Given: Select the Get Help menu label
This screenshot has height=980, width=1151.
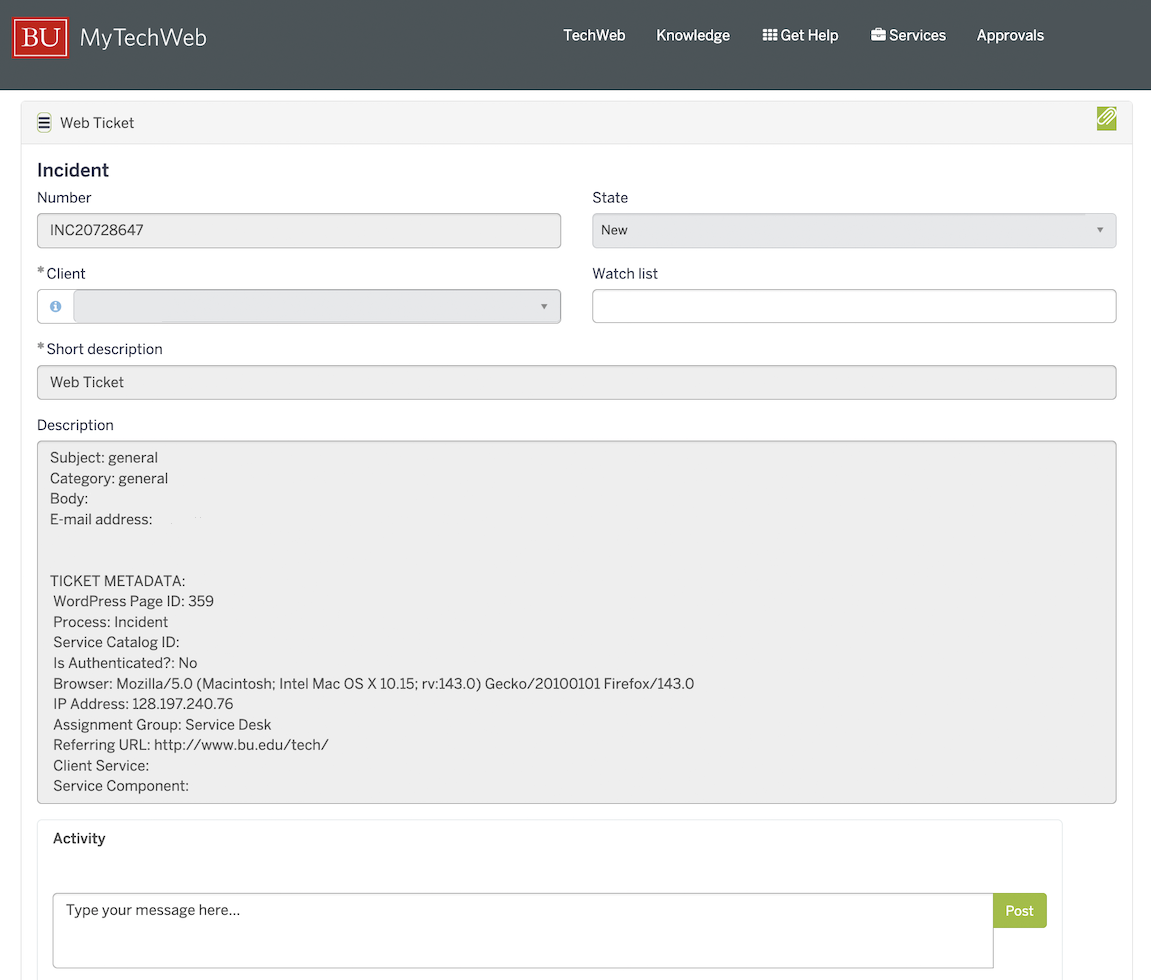Looking at the screenshot, I should pos(809,35).
